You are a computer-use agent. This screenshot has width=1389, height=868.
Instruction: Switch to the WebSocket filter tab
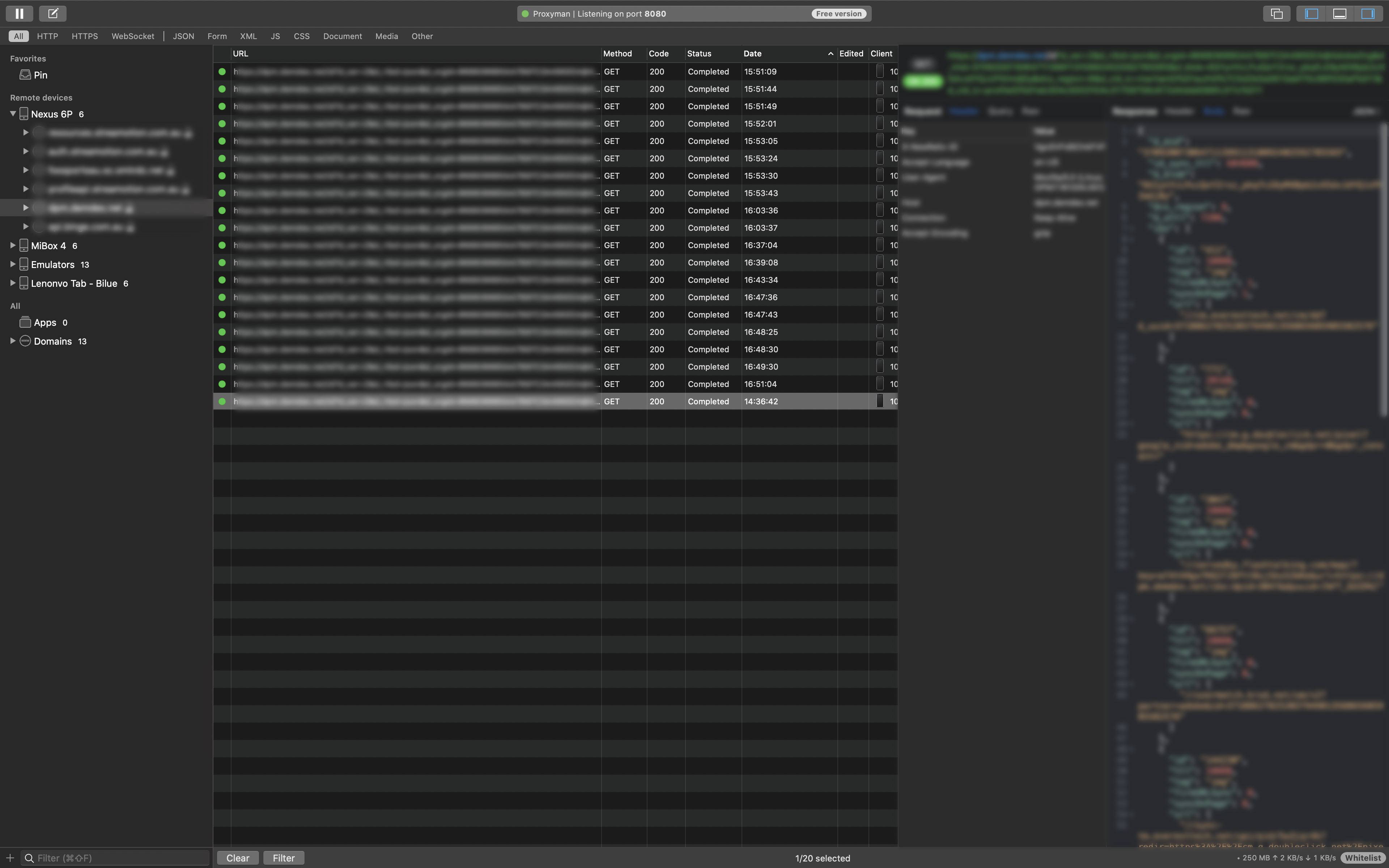click(133, 36)
